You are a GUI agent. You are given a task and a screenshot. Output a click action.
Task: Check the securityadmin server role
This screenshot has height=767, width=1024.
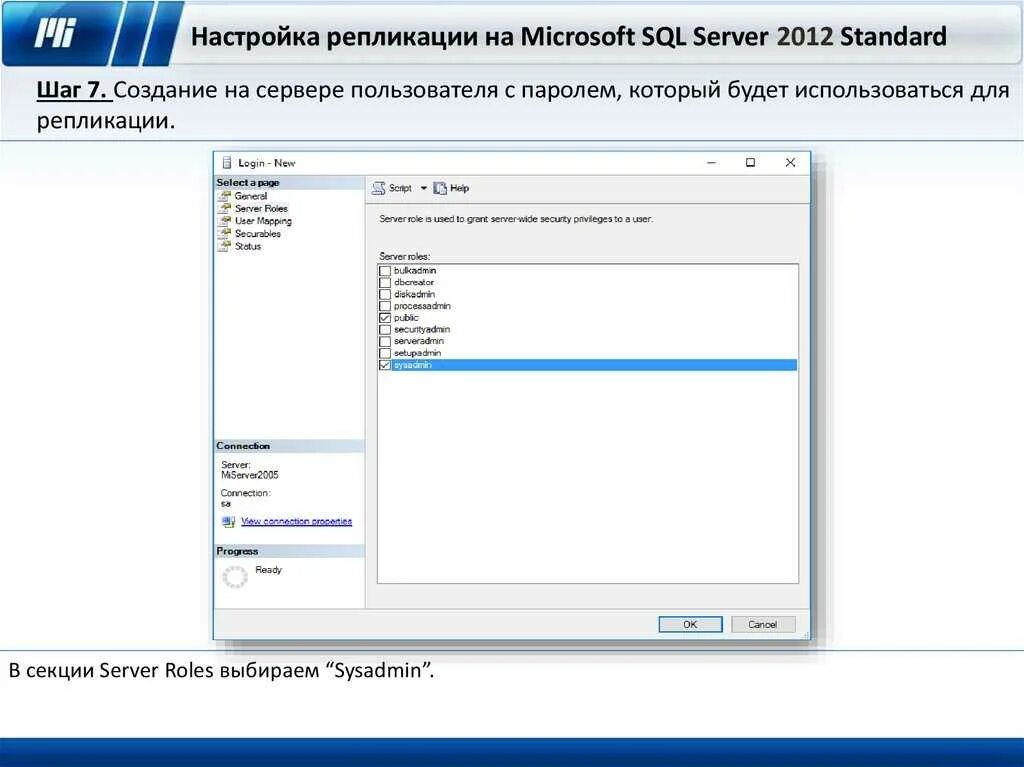(385, 329)
